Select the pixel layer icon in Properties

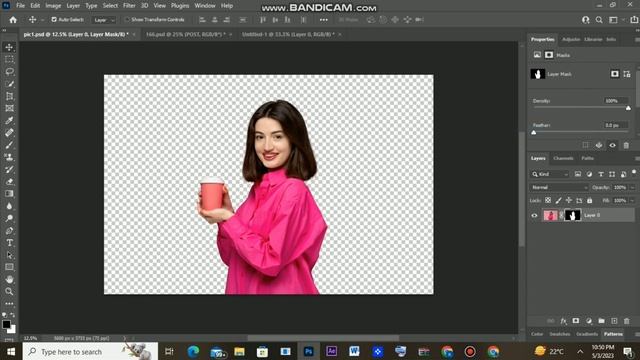[x=537, y=55]
